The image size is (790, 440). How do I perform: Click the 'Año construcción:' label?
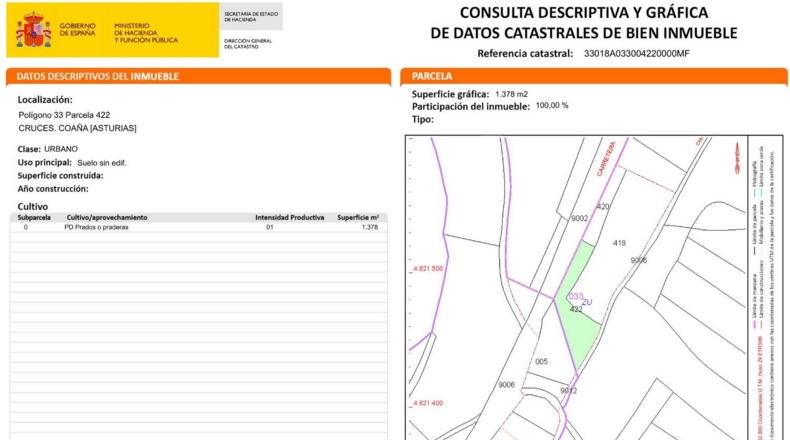pyautogui.click(x=53, y=189)
